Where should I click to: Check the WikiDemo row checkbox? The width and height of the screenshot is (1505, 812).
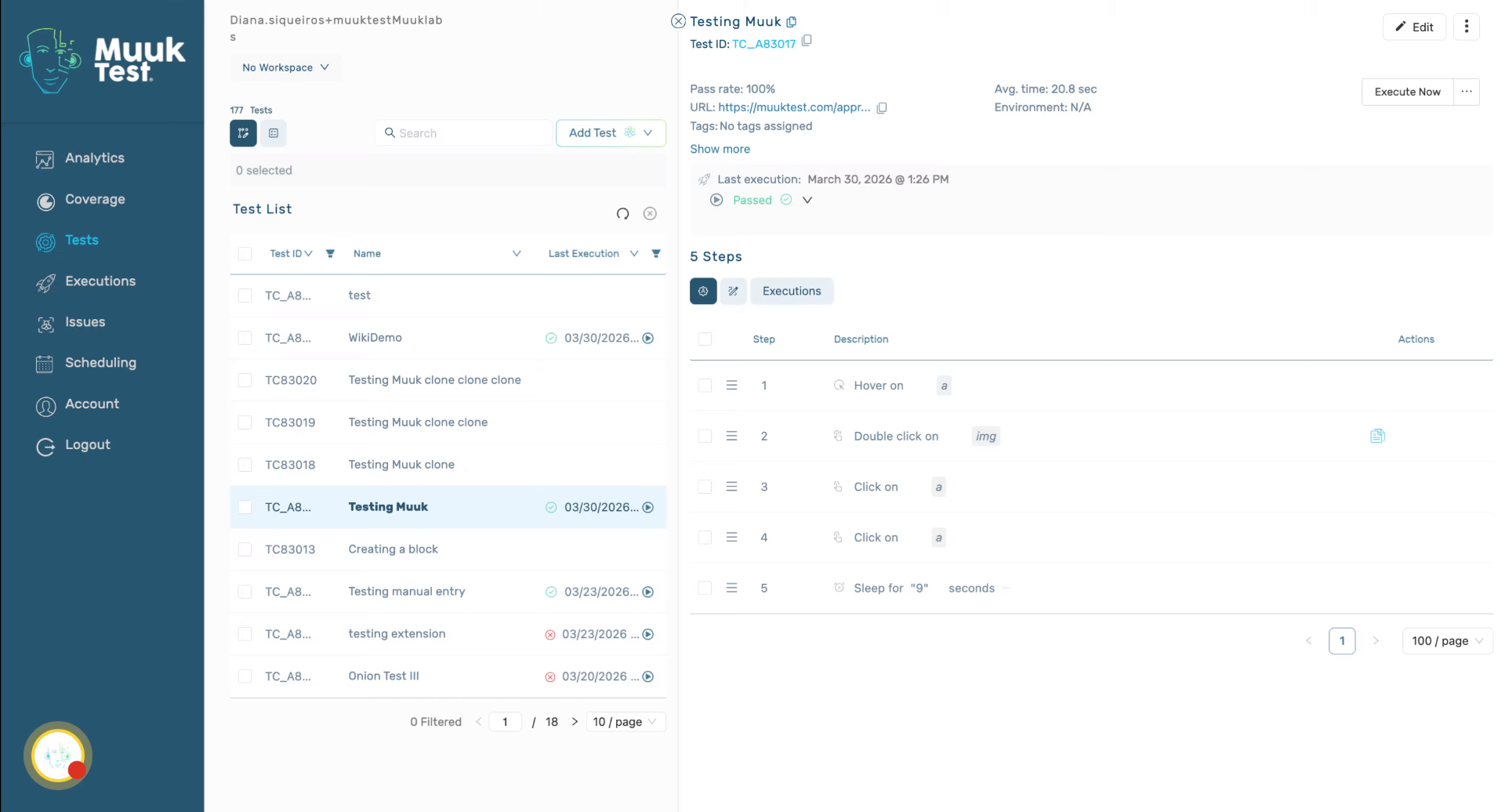(x=245, y=338)
